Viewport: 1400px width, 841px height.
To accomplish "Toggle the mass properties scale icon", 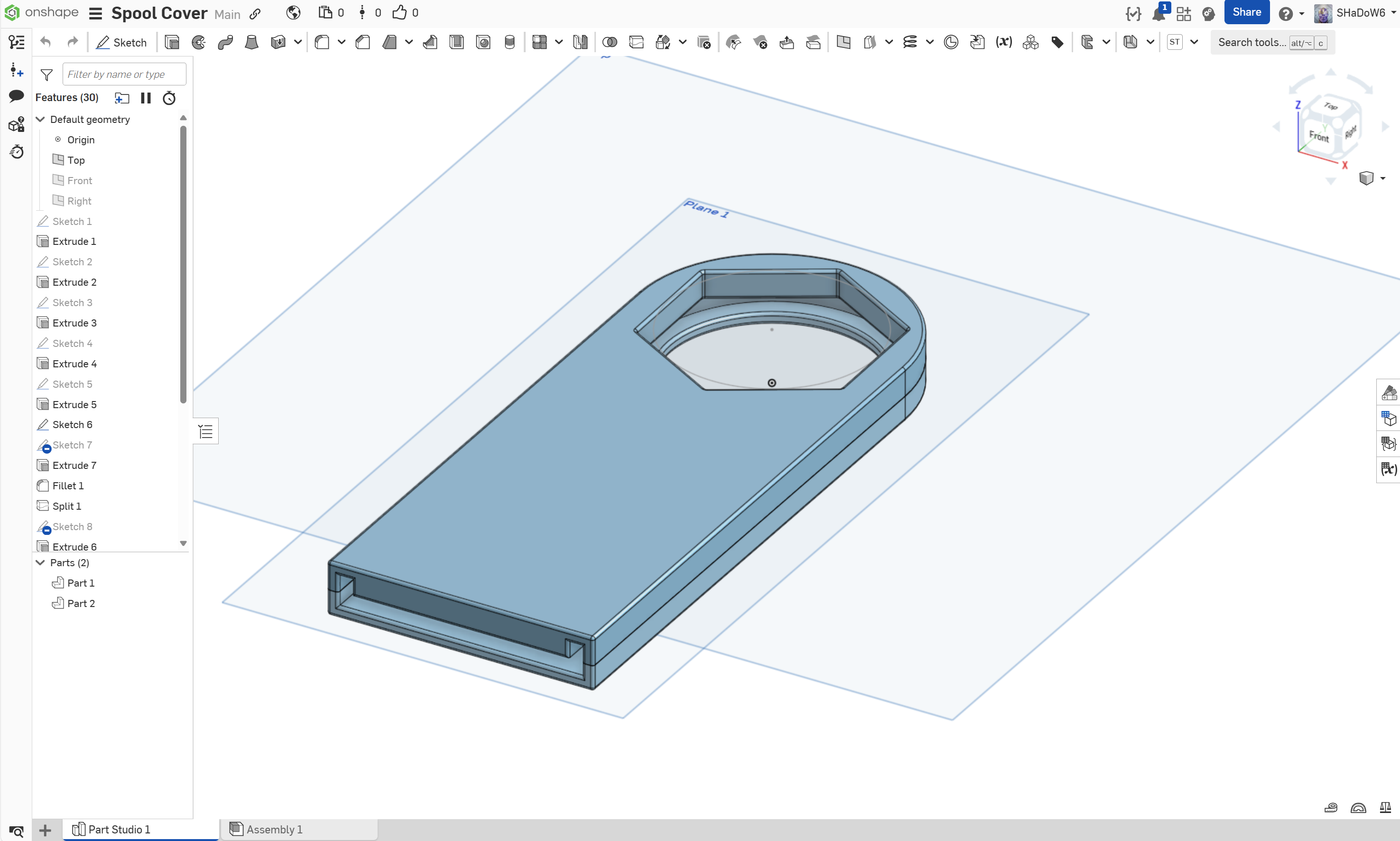I will click(x=1385, y=808).
